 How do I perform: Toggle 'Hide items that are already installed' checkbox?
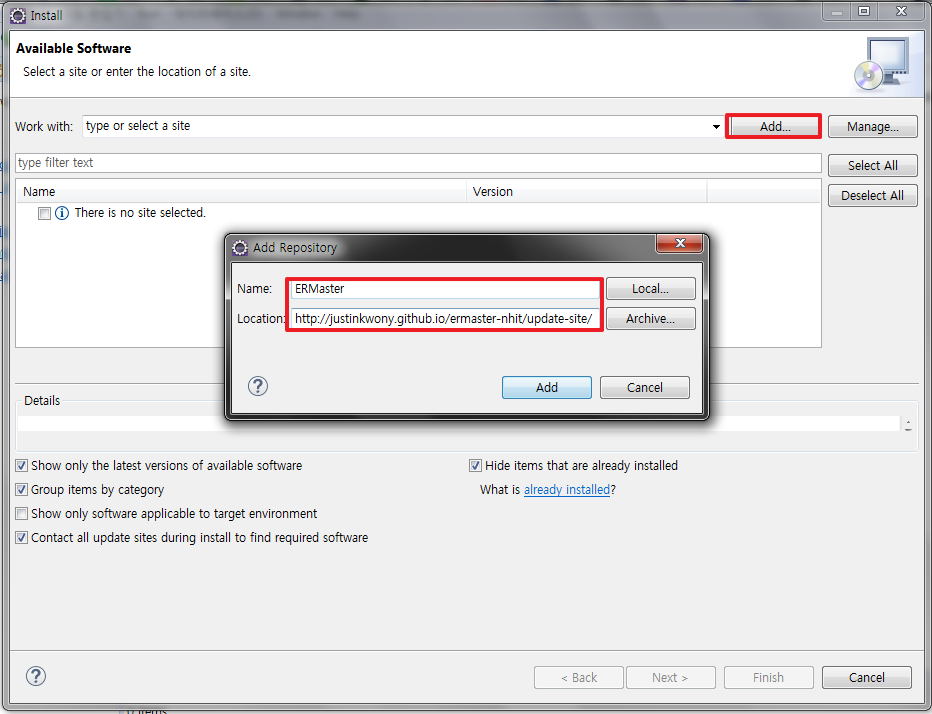tap(475, 465)
